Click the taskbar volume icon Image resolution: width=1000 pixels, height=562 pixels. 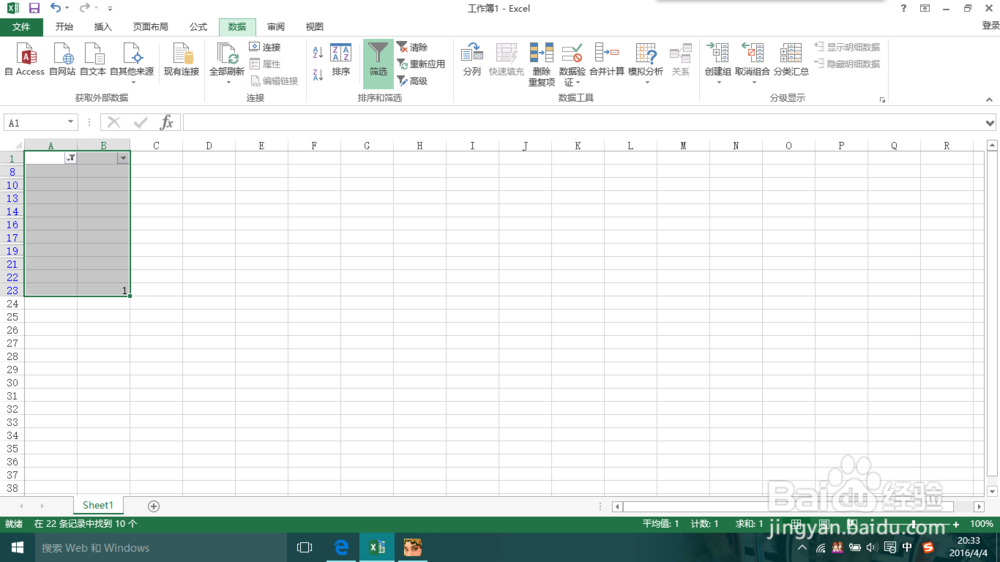872,547
